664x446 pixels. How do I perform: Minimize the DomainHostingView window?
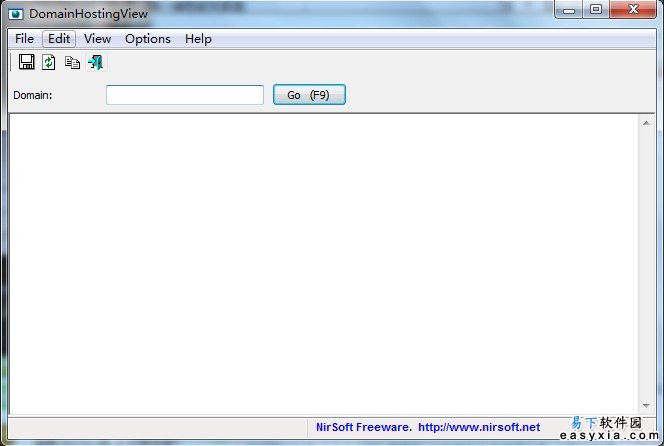(569, 10)
